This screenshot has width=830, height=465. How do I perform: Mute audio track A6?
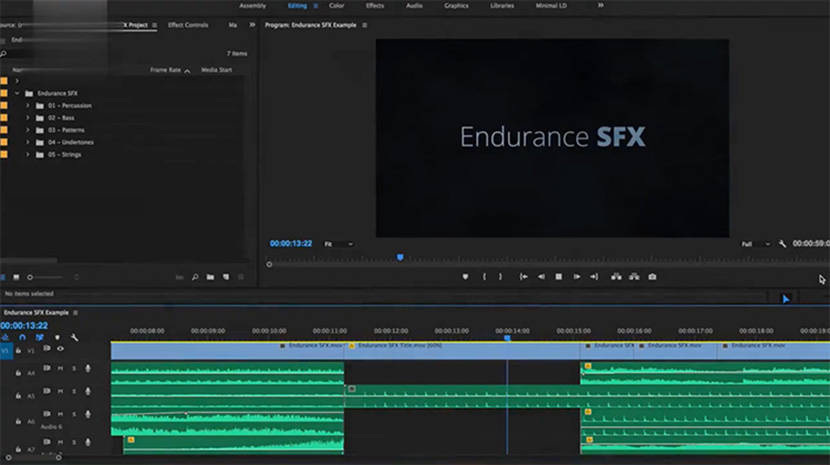pos(60,414)
